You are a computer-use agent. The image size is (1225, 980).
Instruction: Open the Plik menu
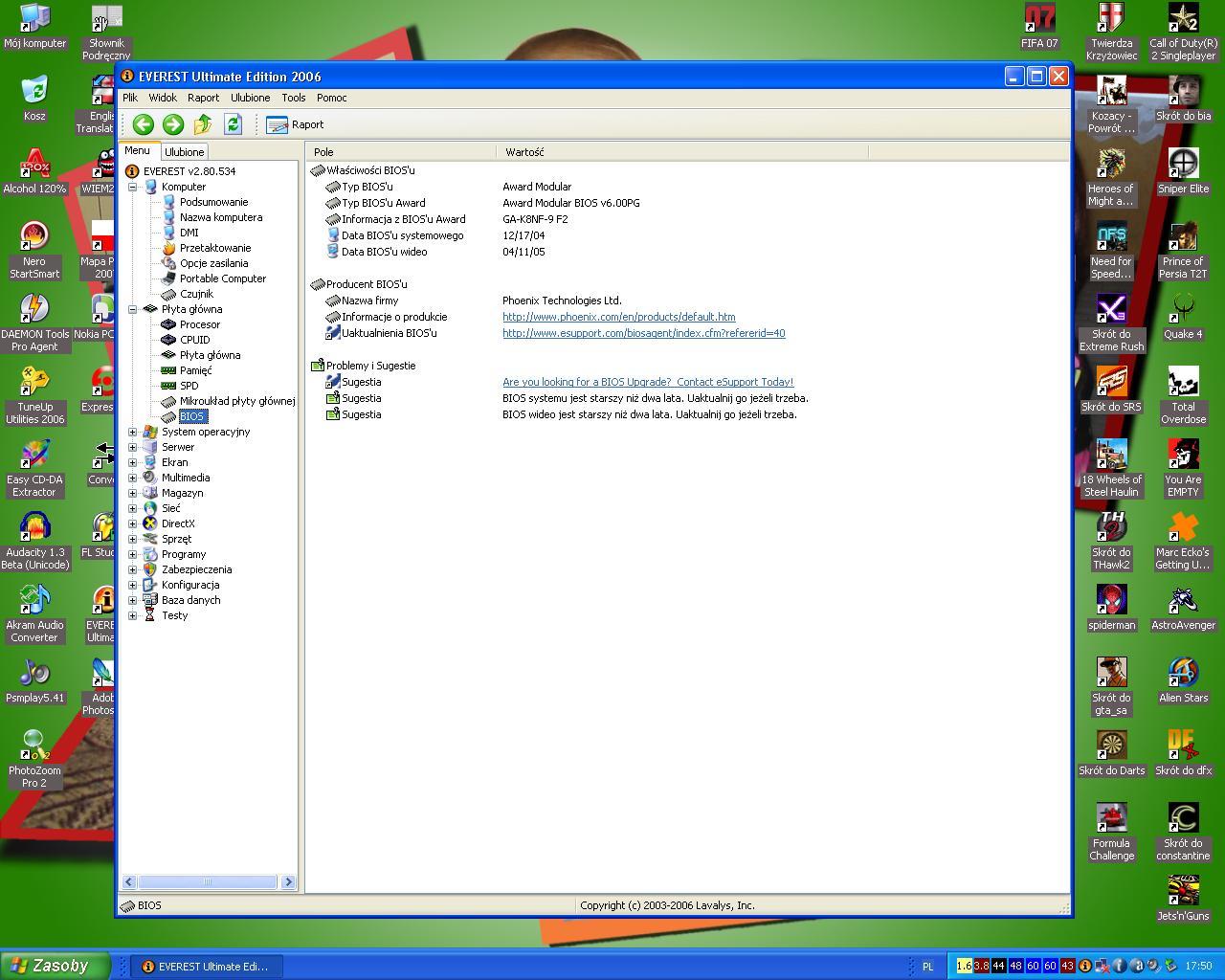coord(130,98)
